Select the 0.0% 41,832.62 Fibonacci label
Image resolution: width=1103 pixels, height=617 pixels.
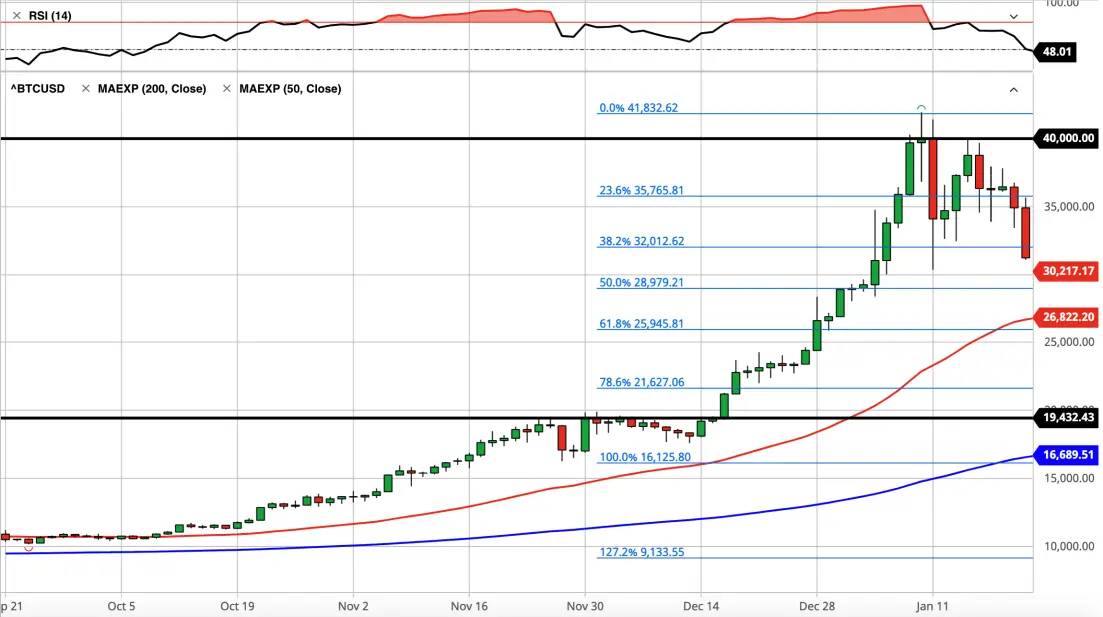[x=639, y=108]
